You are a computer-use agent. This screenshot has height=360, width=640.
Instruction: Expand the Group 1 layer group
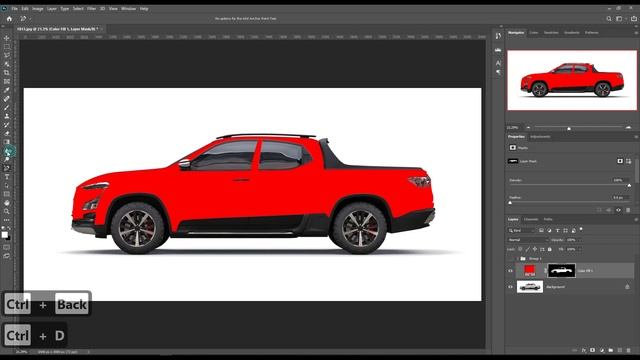point(518,258)
